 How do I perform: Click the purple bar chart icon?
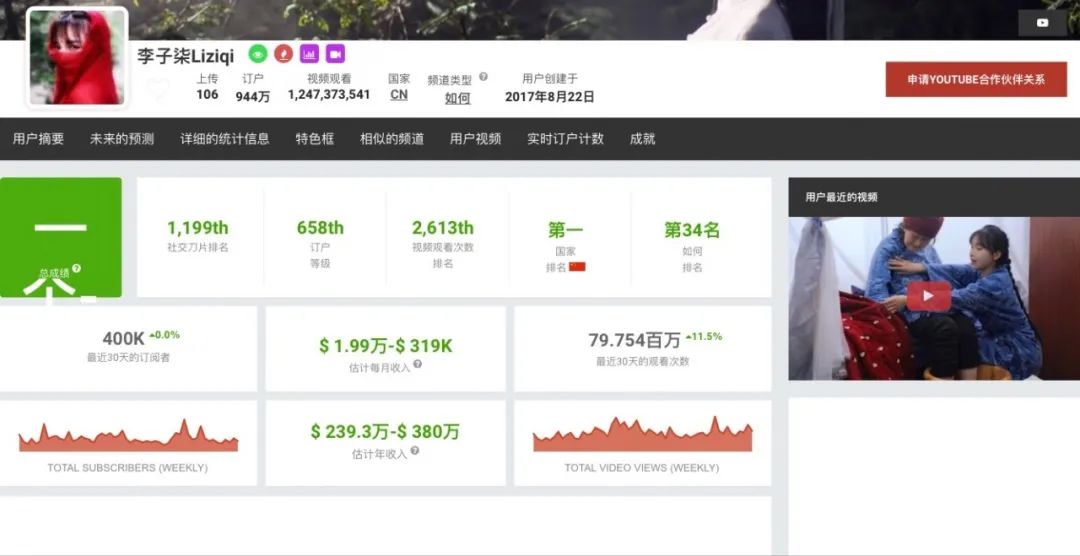tap(309, 54)
